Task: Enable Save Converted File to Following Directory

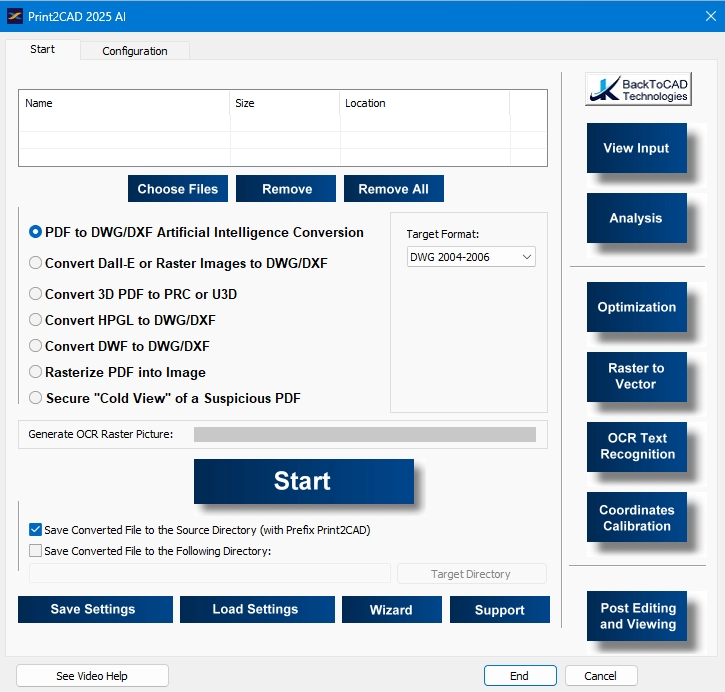Action: 36,550
